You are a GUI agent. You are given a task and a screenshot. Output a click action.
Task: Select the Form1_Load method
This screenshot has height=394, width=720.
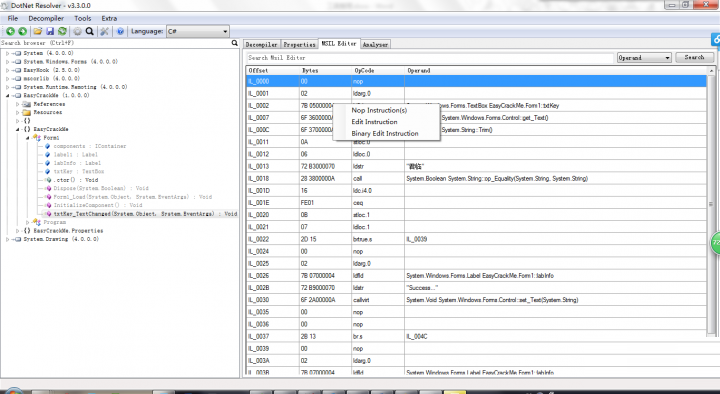[x=133, y=197]
